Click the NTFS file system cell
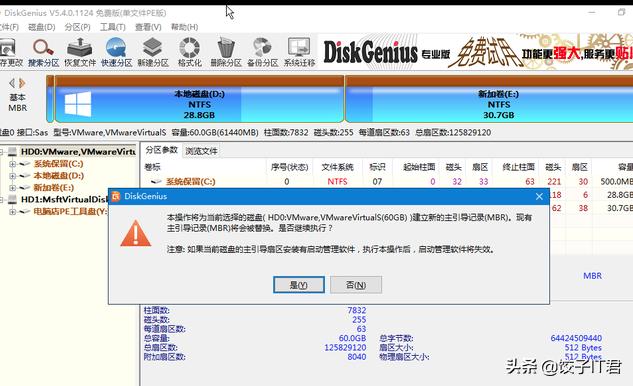Screen dimensions: 633x386 [337, 182]
